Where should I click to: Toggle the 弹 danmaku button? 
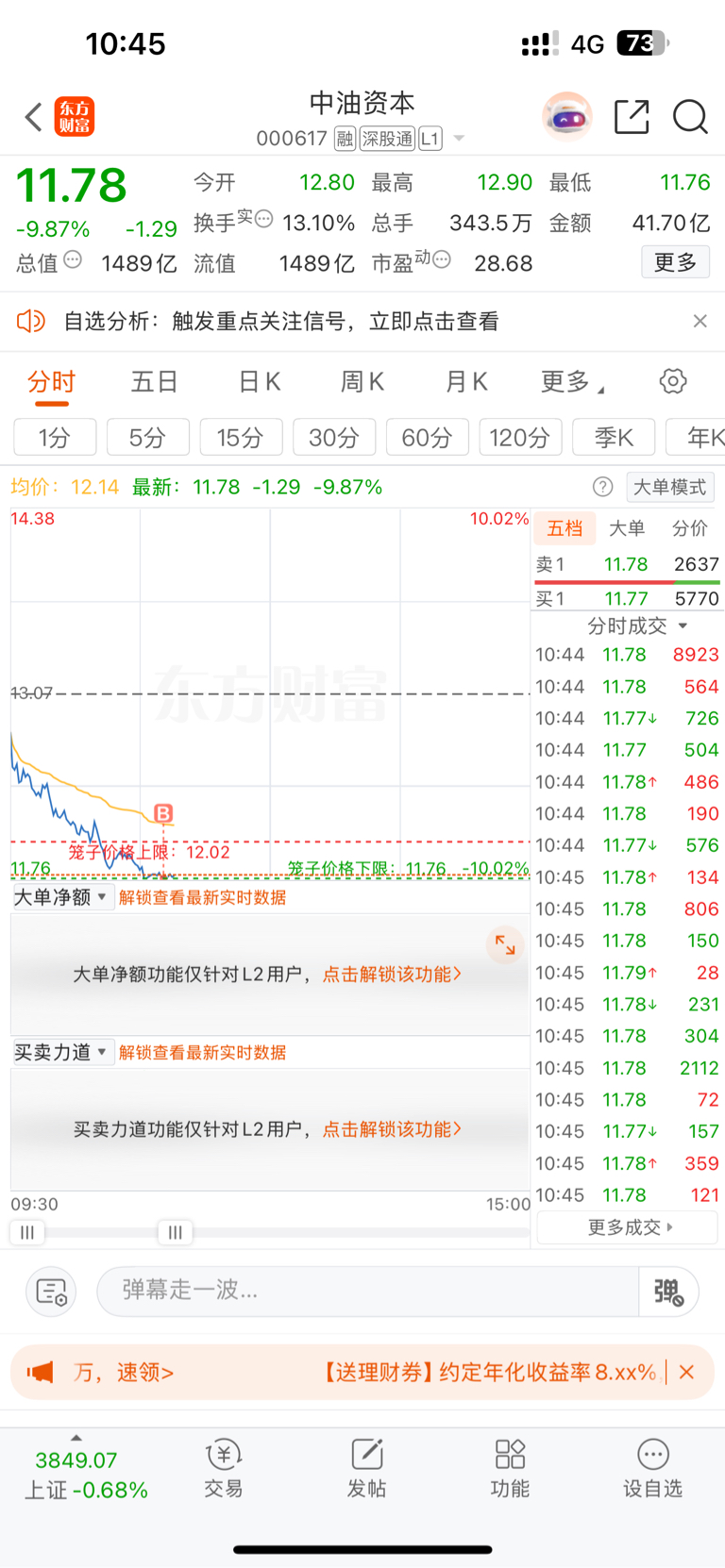point(668,1291)
